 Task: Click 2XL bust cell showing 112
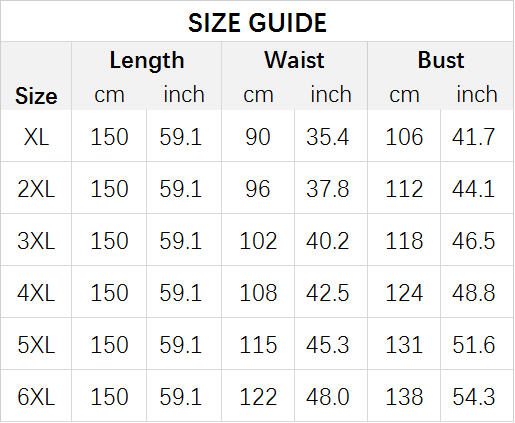pyautogui.click(x=404, y=189)
